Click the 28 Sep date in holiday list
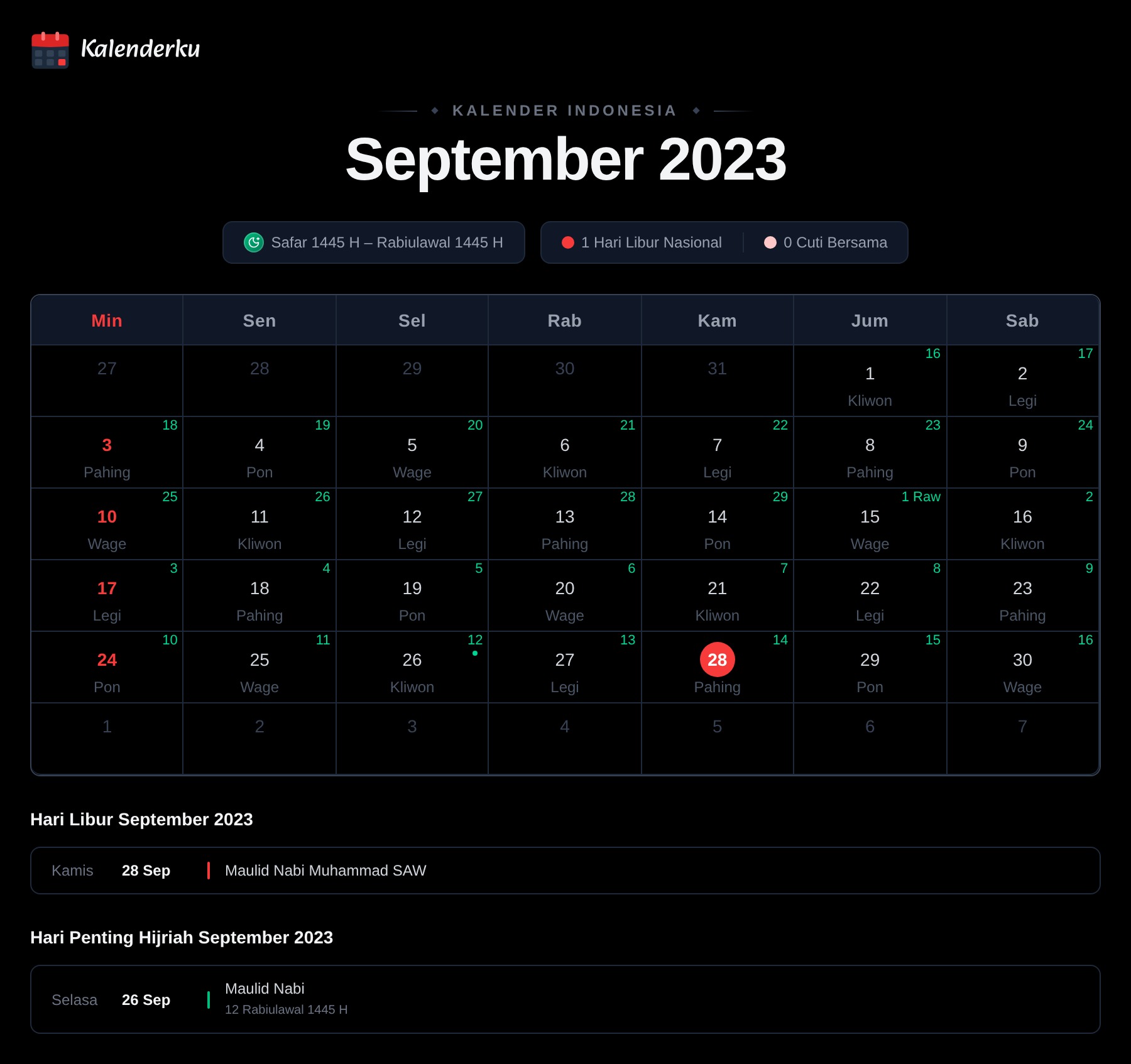 pos(146,871)
